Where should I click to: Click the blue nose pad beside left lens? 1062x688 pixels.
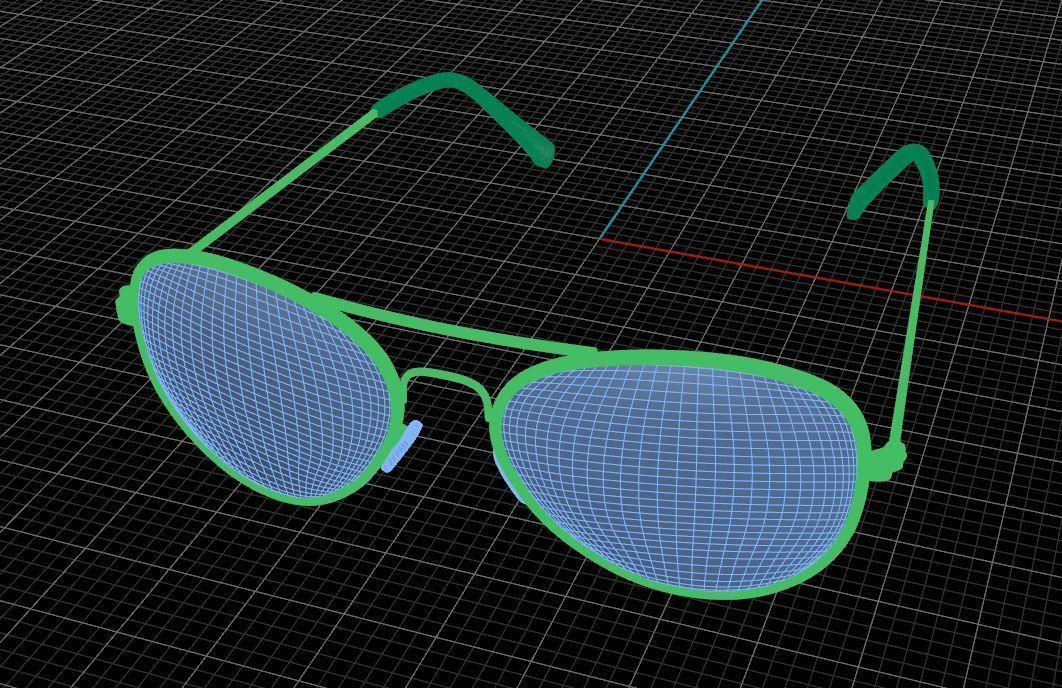pos(402,446)
